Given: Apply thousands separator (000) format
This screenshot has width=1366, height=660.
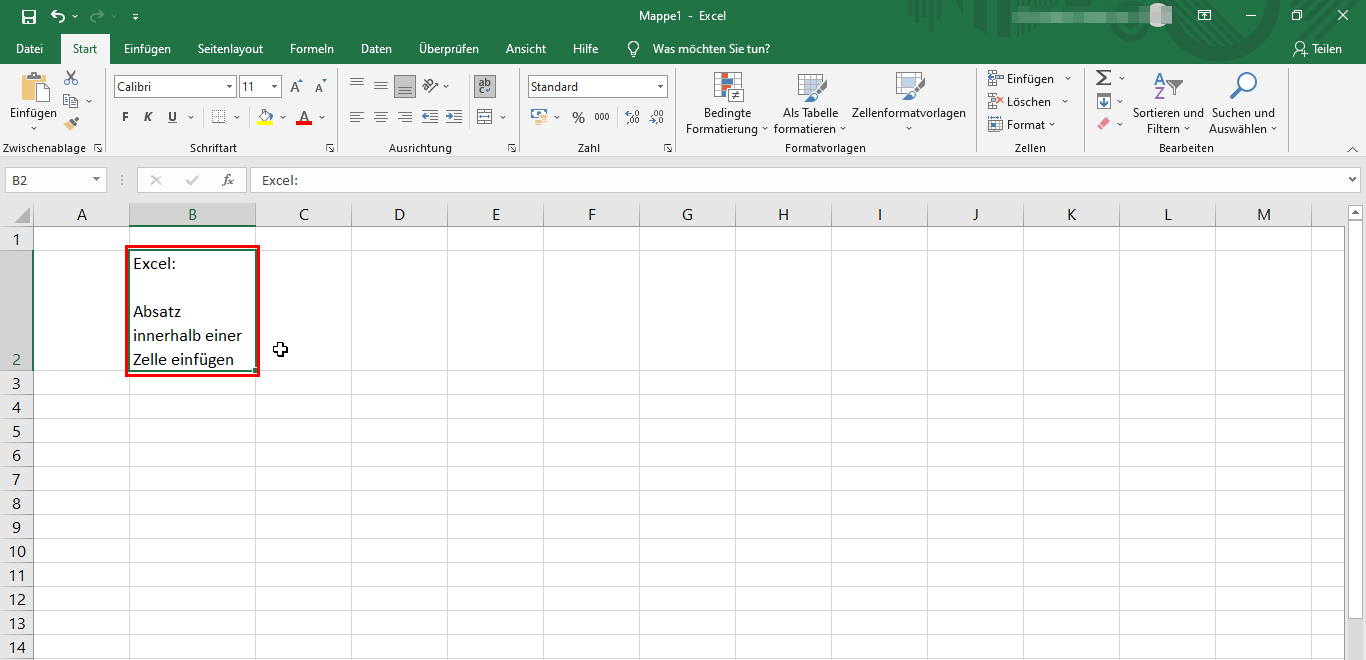Looking at the screenshot, I should pos(602,117).
